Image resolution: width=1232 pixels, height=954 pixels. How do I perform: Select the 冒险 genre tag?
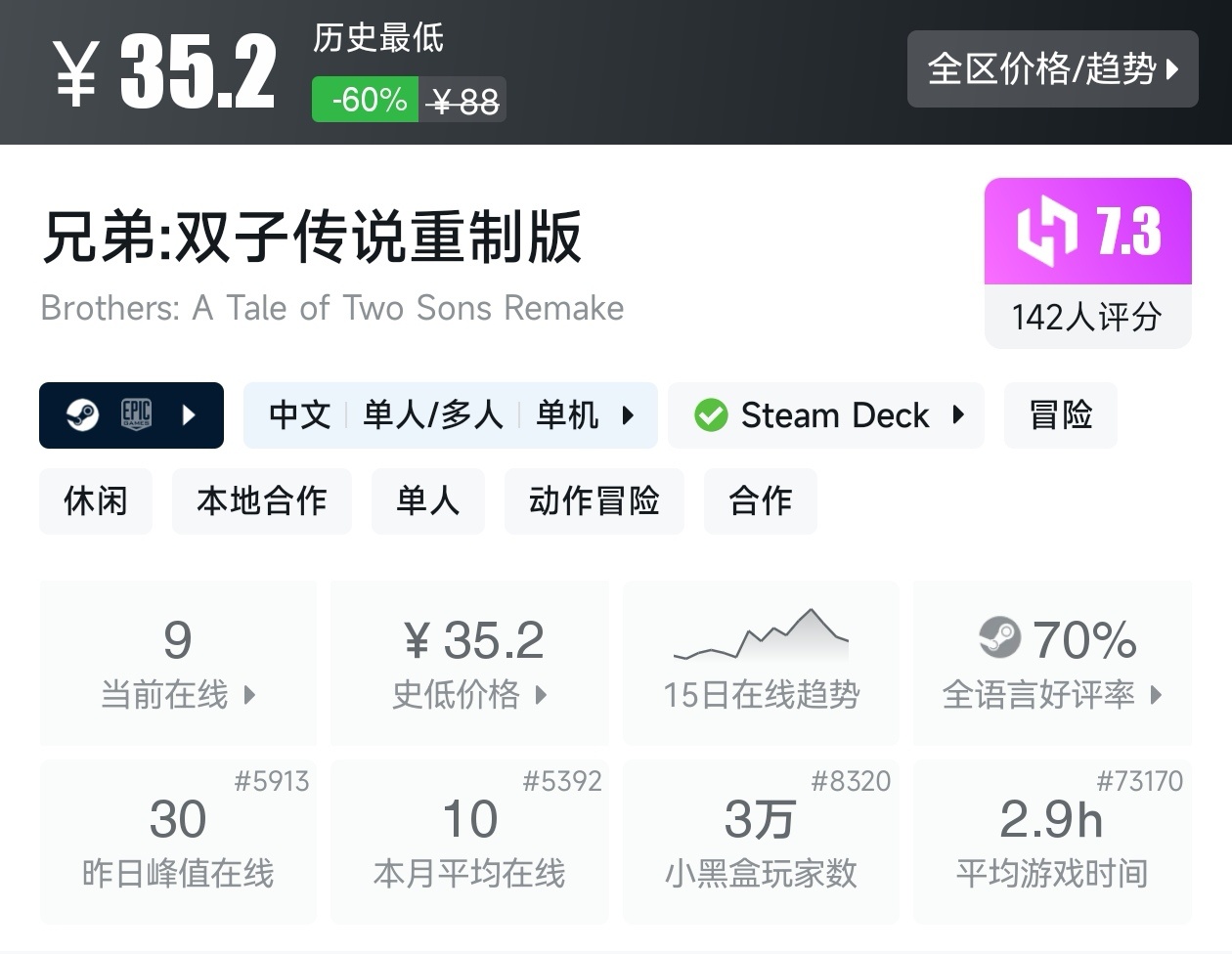coord(1060,415)
